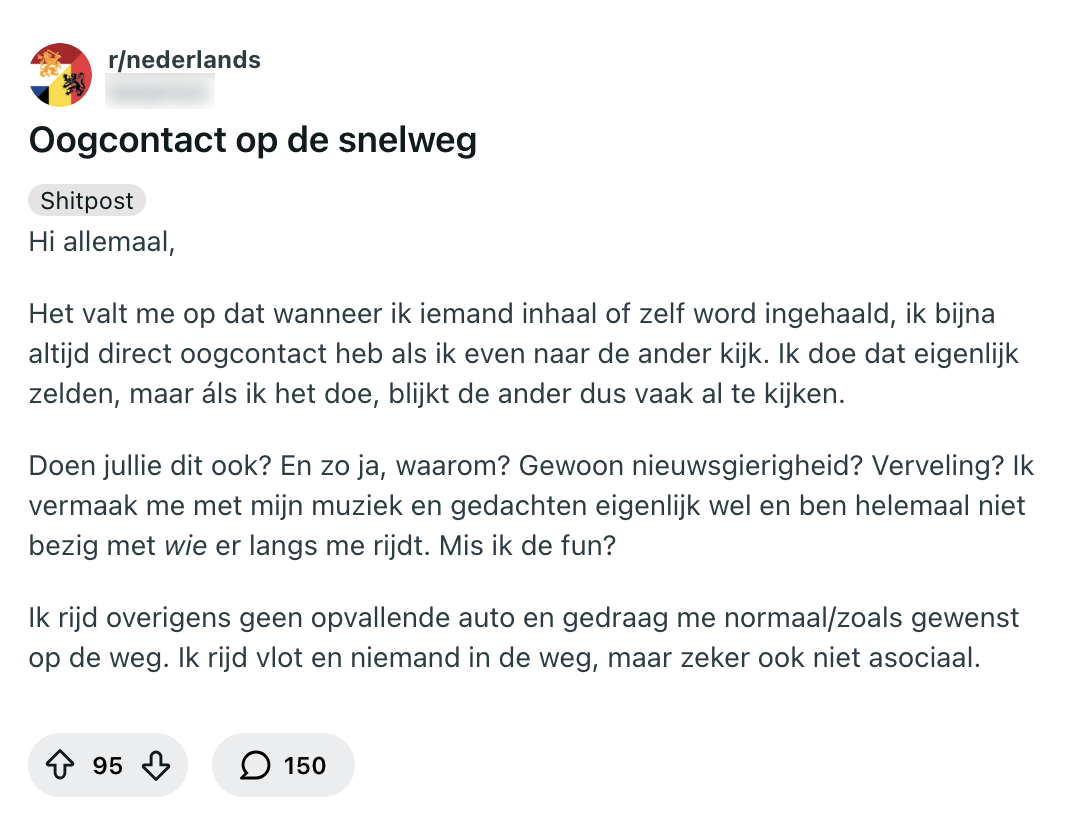The height and width of the screenshot is (820, 1068).
Task: Click the greeting "Hi allemaal,"
Action: (102, 242)
